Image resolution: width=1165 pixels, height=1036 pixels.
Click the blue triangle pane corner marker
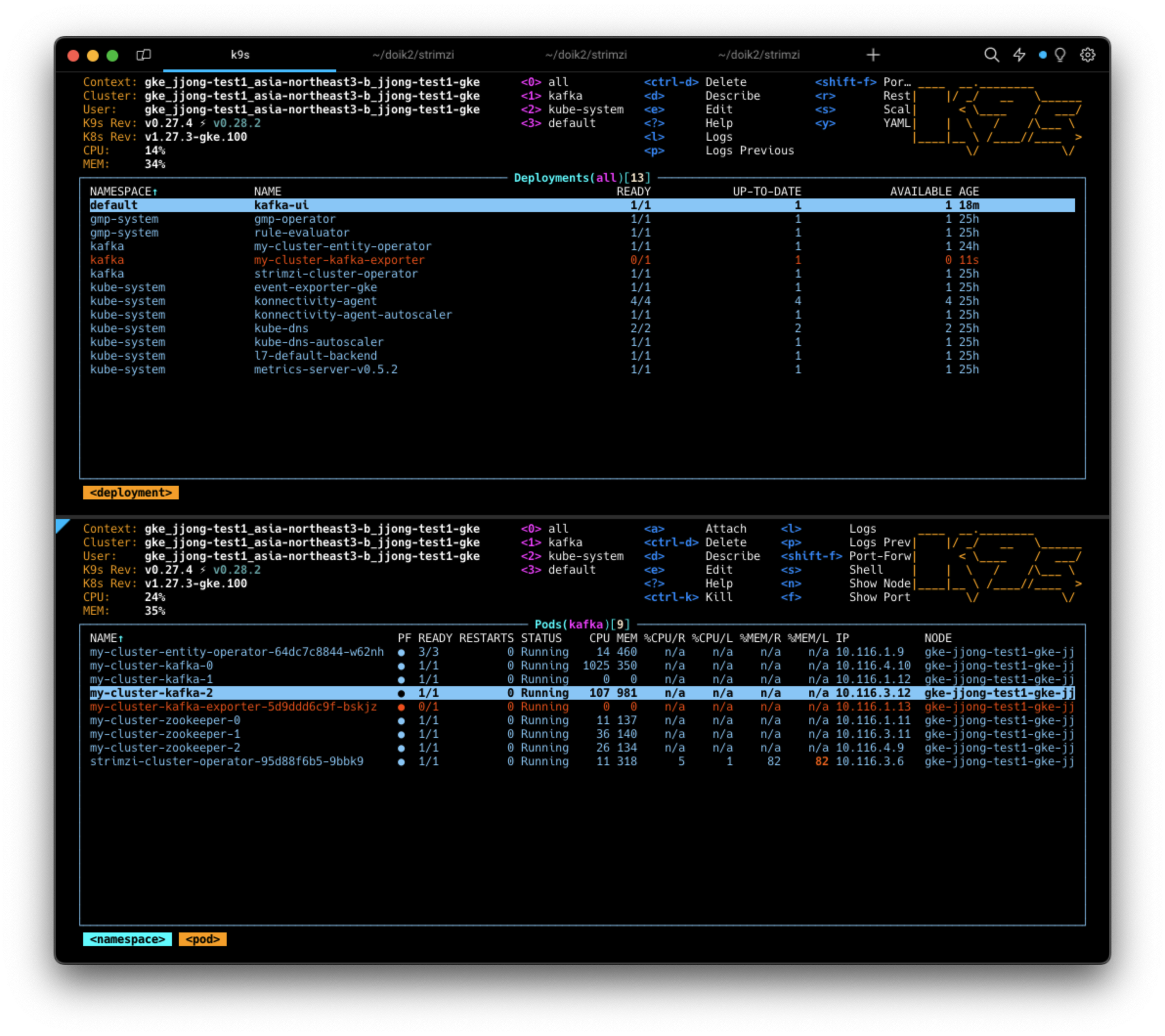pos(62,525)
